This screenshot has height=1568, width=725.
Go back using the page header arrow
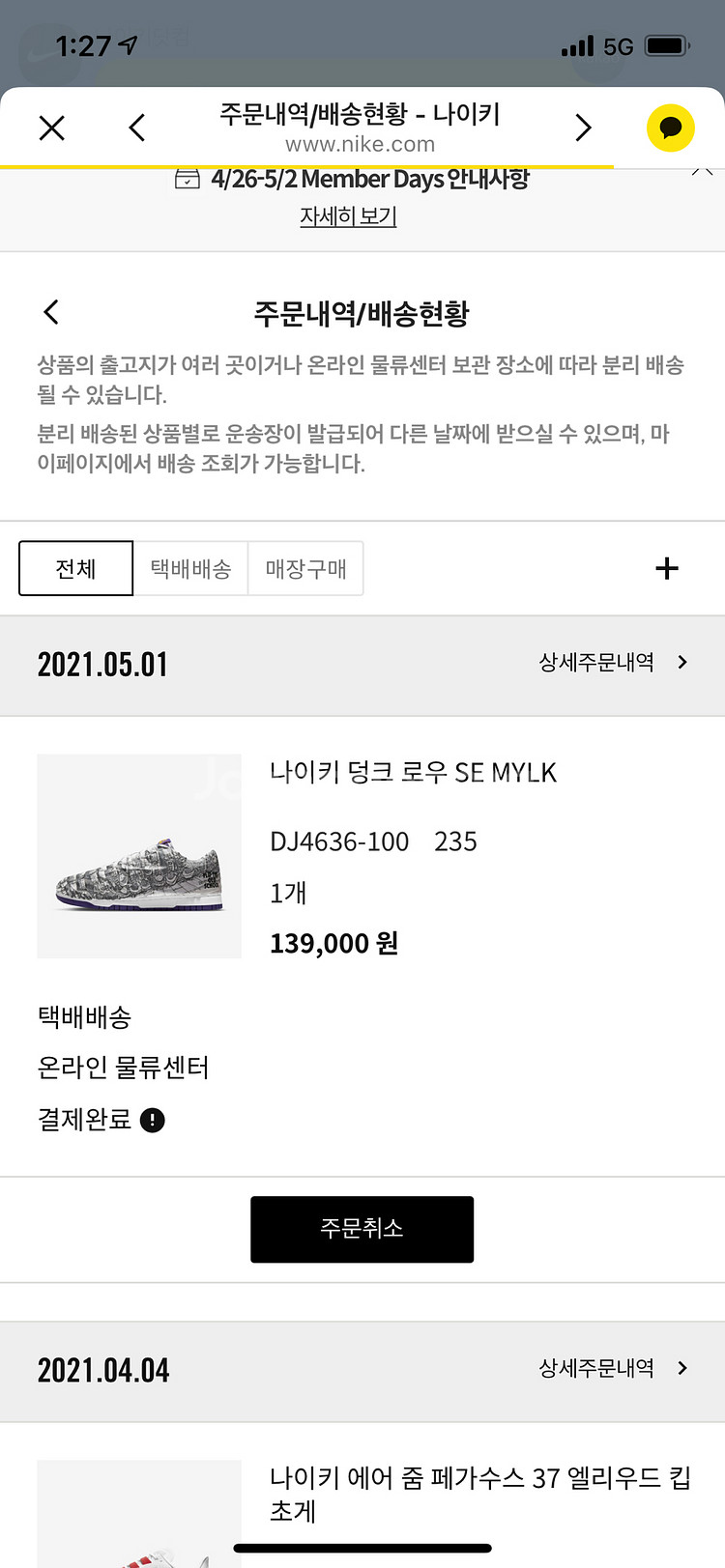(x=52, y=312)
